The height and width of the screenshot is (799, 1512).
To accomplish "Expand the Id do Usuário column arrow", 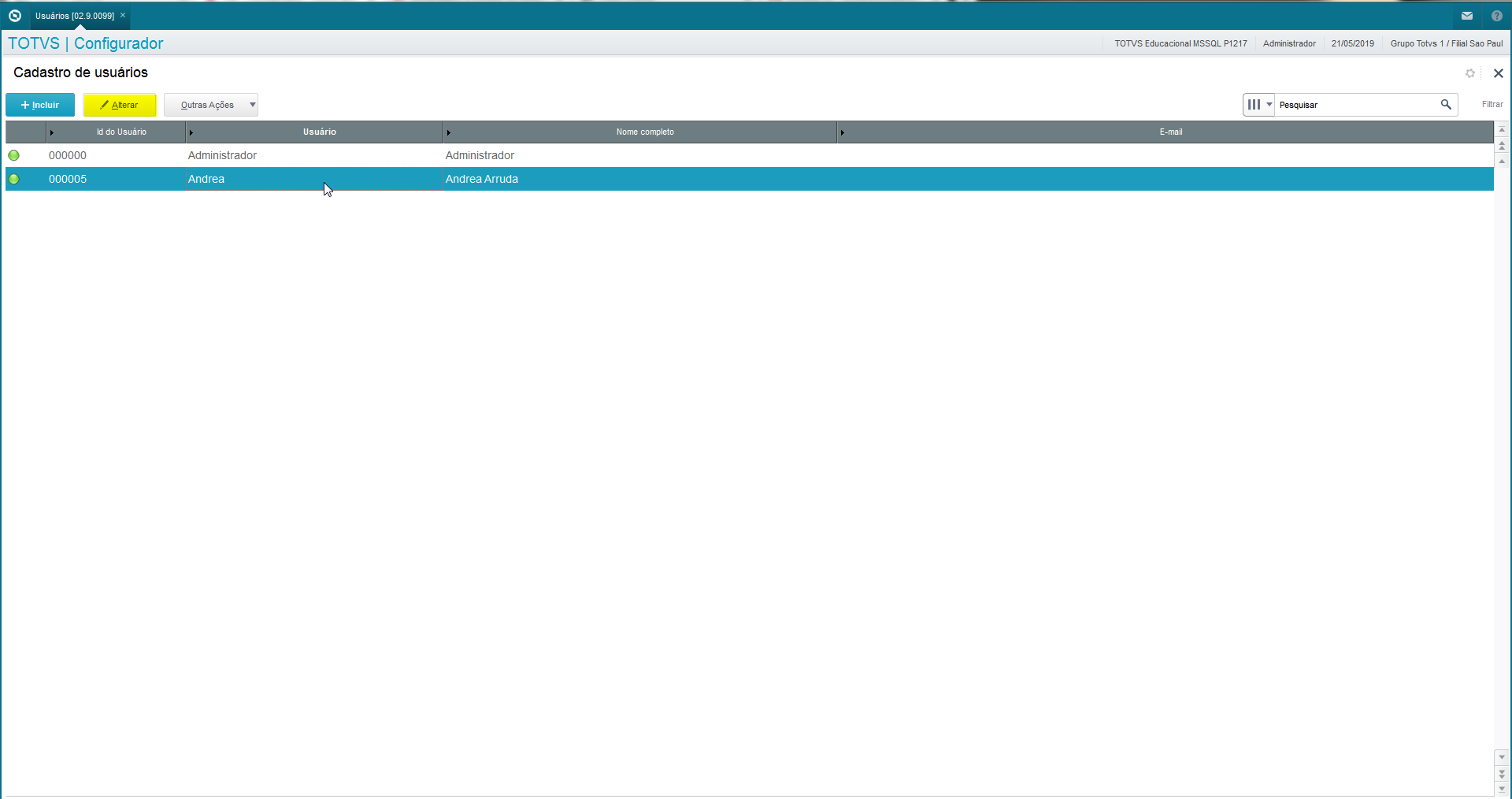I will pyautogui.click(x=52, y=132).
